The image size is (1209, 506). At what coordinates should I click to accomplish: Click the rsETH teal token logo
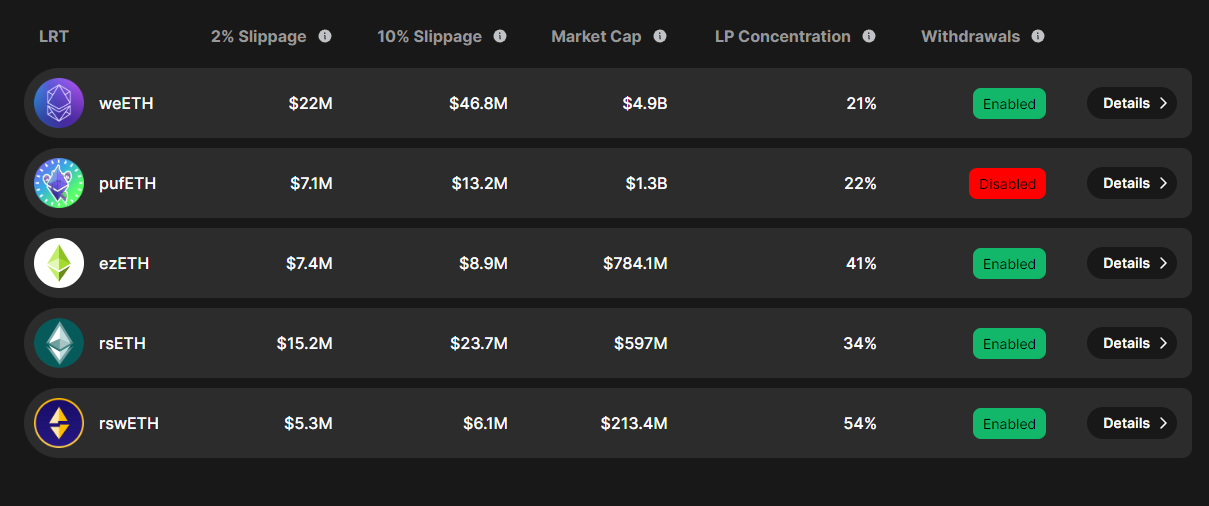(x=59, y=343)
